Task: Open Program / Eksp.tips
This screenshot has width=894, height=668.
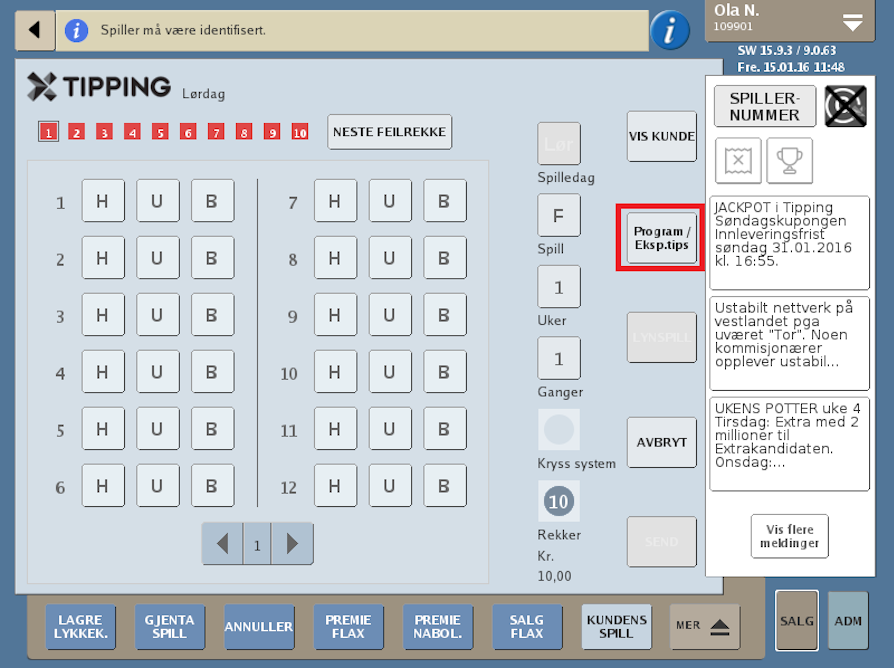Action: coord(661,238)
